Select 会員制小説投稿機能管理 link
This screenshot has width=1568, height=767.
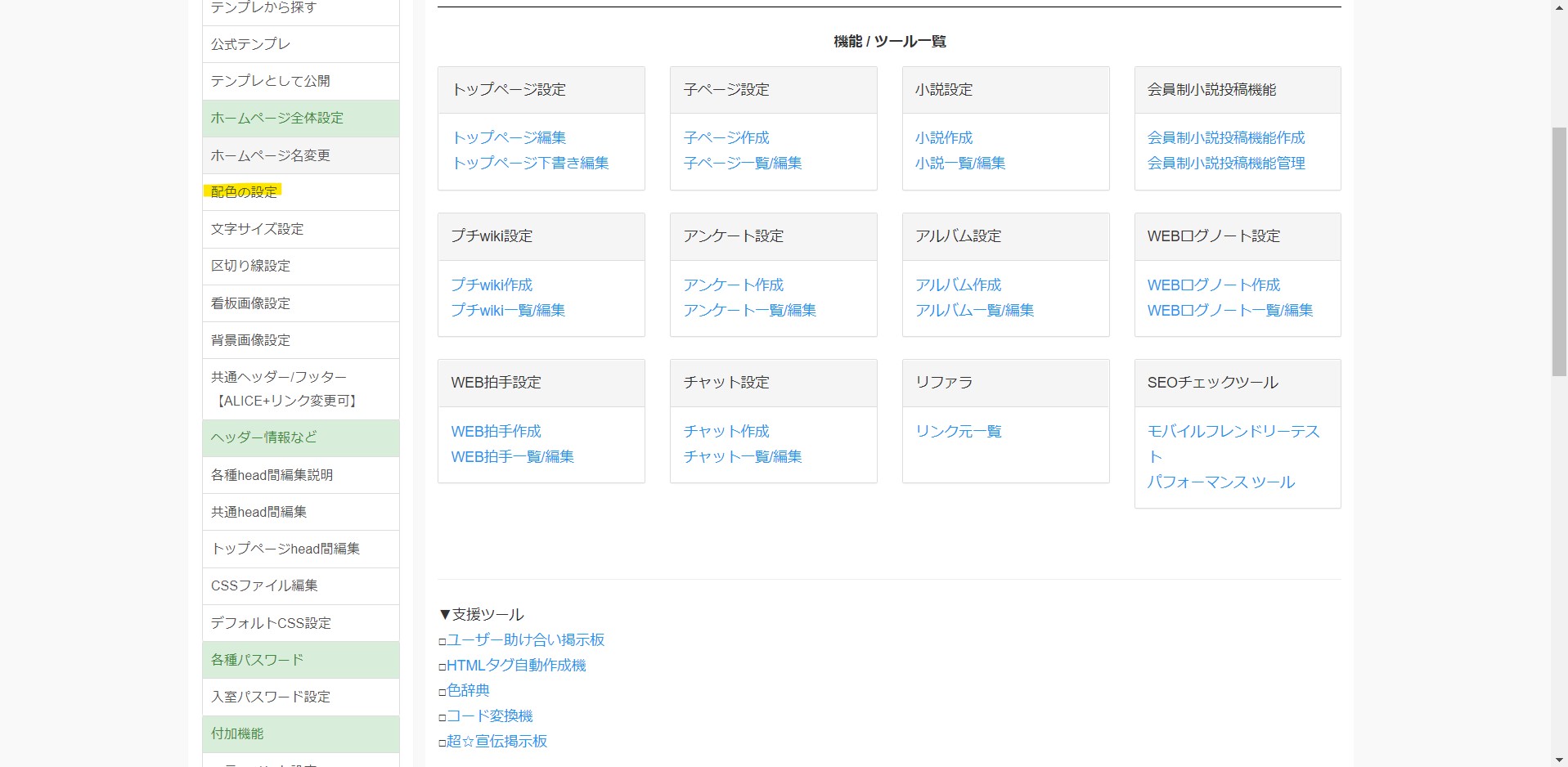tap(1226, 163)
